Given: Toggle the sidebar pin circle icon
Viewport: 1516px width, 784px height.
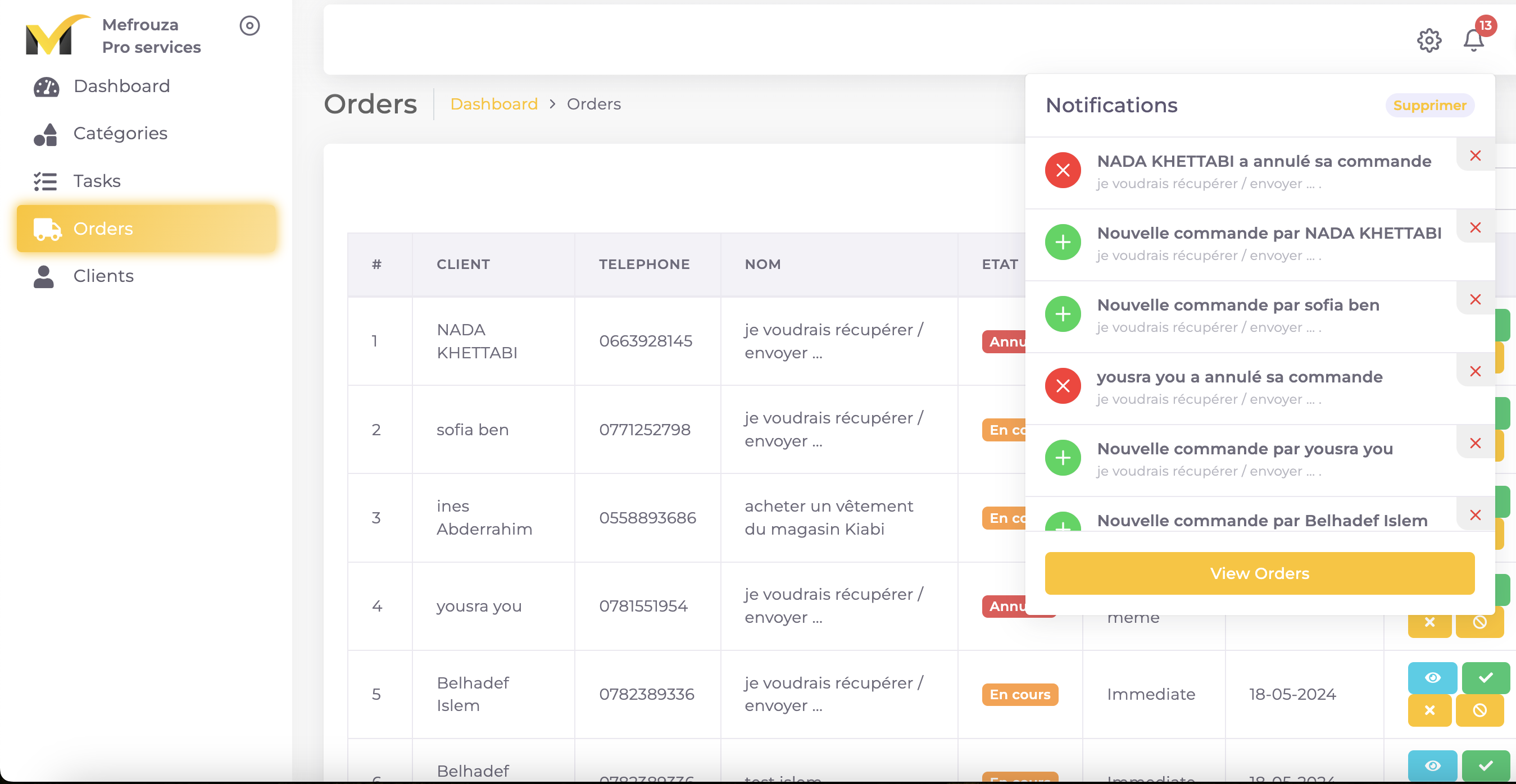Looking at the screenshot, I should coord(249,25).
